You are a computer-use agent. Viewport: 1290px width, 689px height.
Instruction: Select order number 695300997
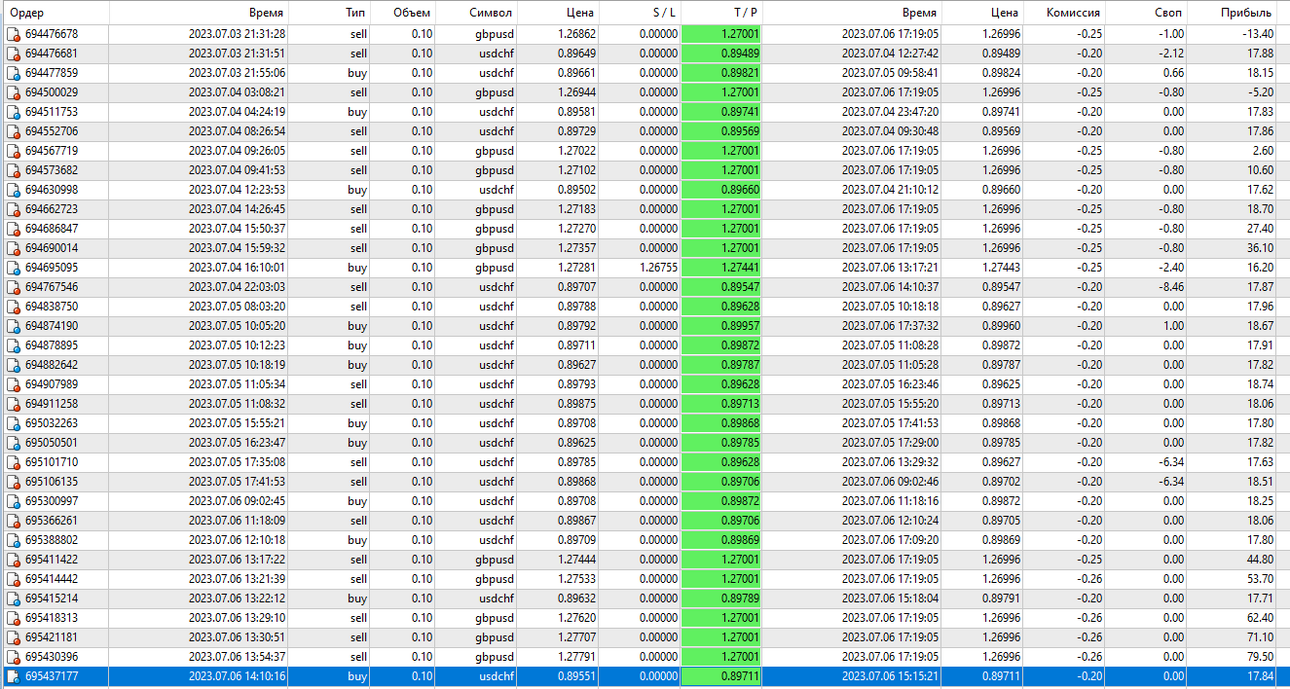point(52,501)
